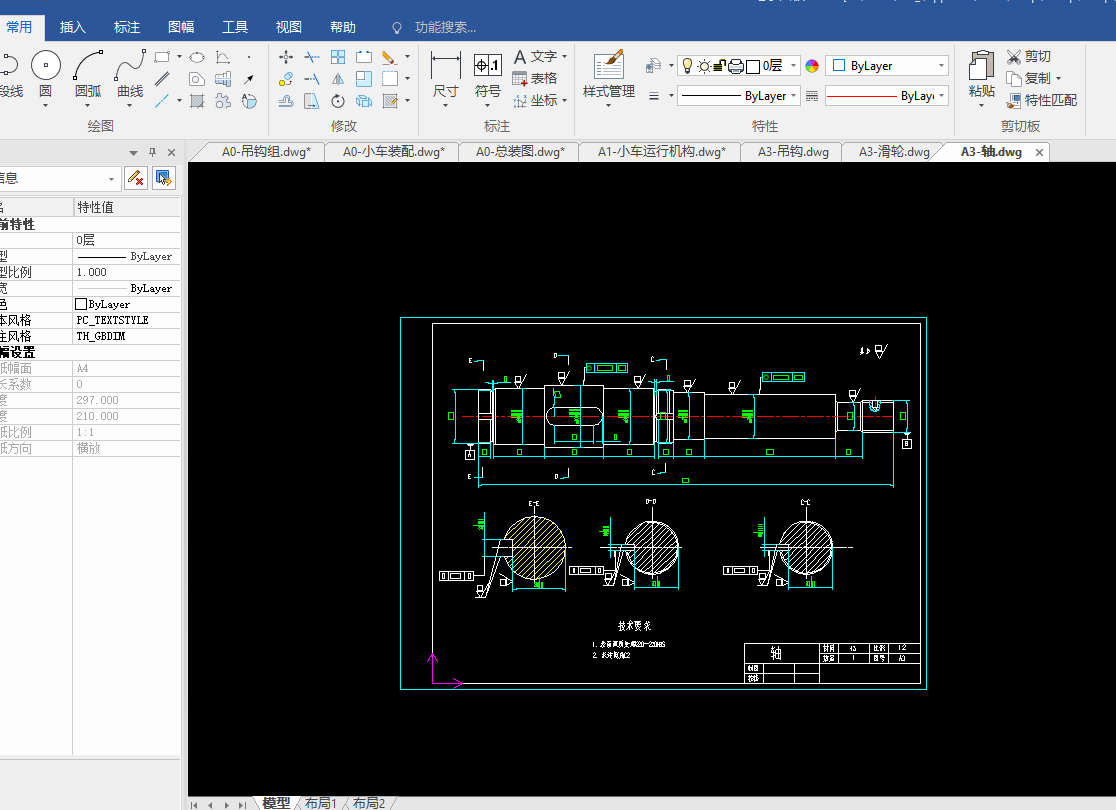Open the 0层 layer dropdown
1116x810 pixels.
click(x=794, y=66)
